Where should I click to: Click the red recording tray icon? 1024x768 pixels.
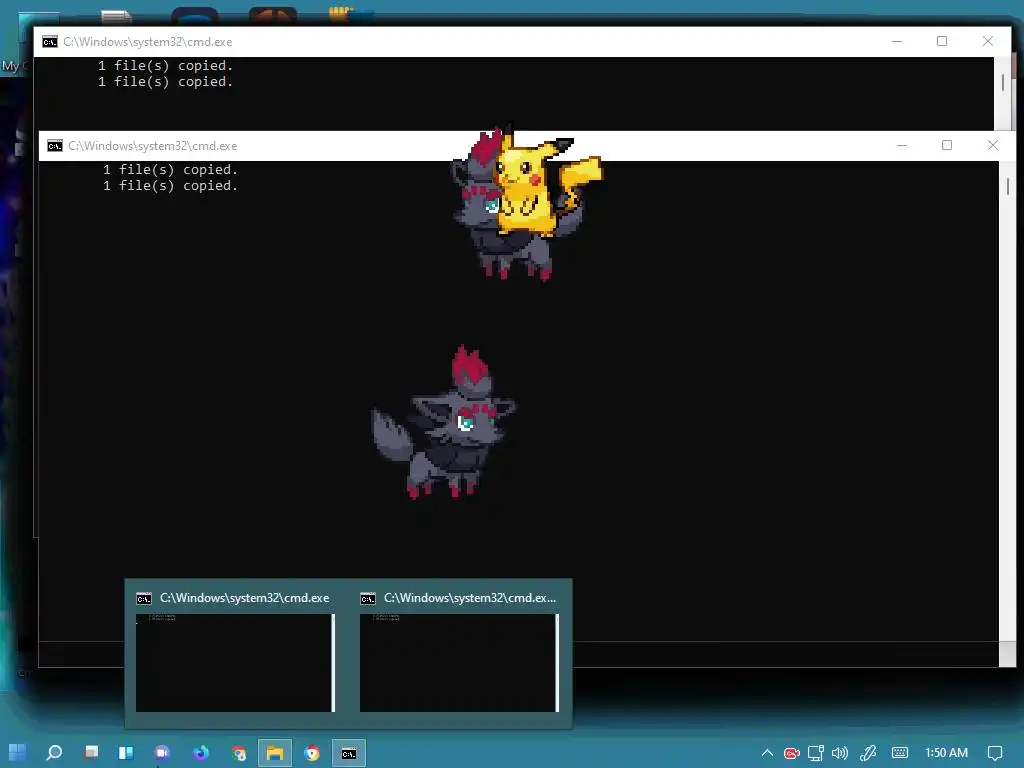pos(792,753)
